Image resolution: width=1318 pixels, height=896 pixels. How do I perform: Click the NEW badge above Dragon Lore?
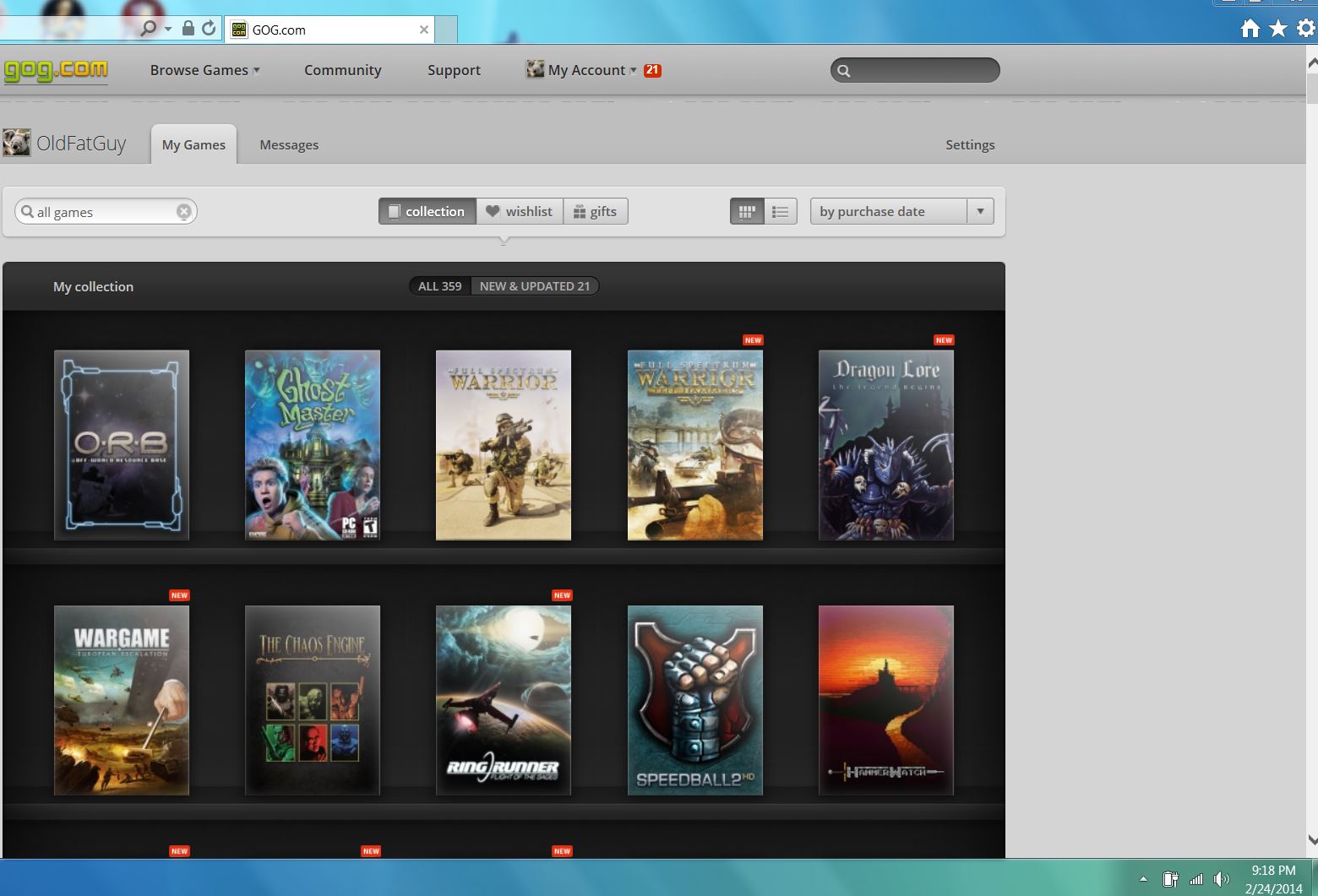[944, 340]
